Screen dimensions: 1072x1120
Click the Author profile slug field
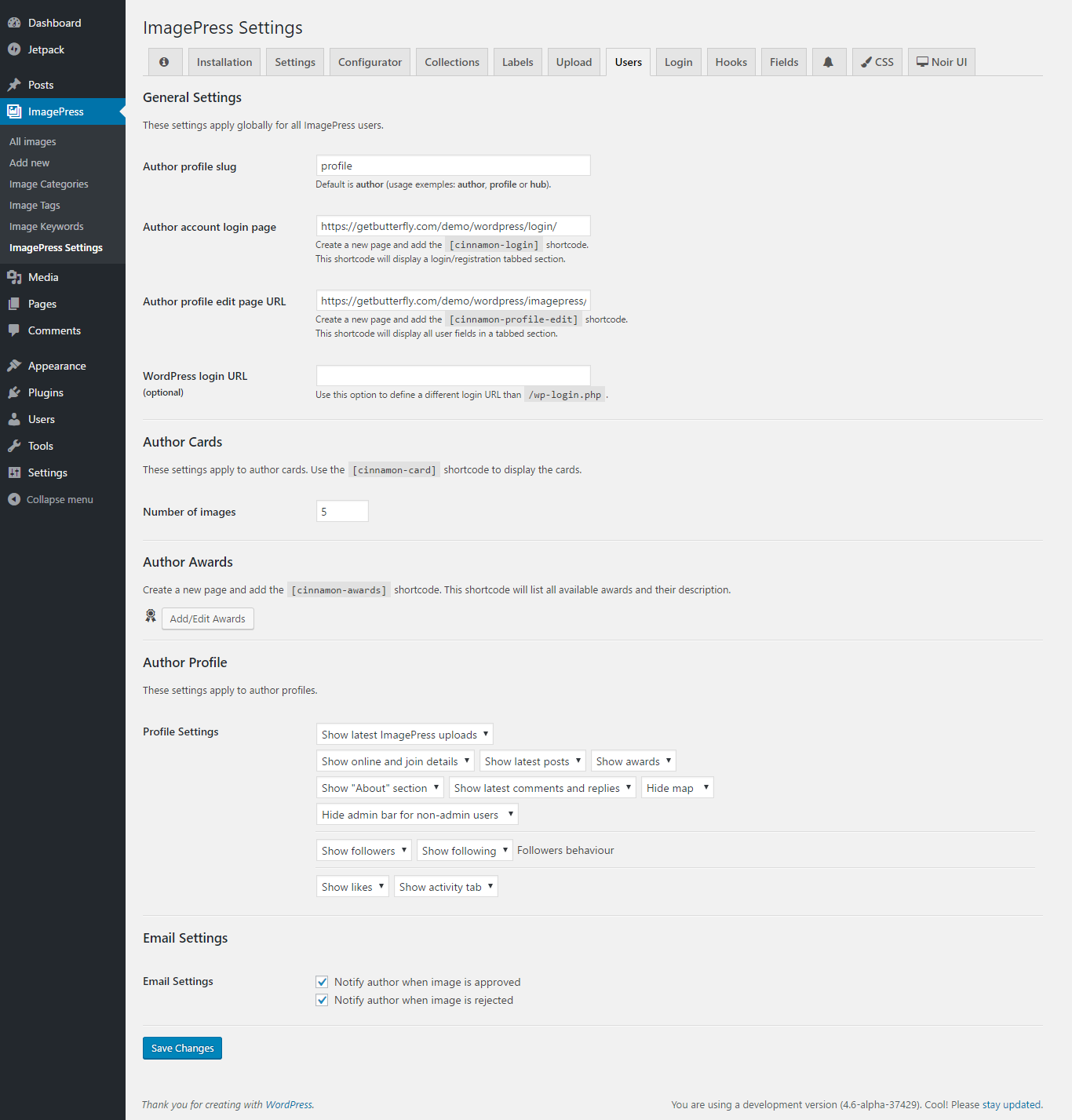point(453,166)
